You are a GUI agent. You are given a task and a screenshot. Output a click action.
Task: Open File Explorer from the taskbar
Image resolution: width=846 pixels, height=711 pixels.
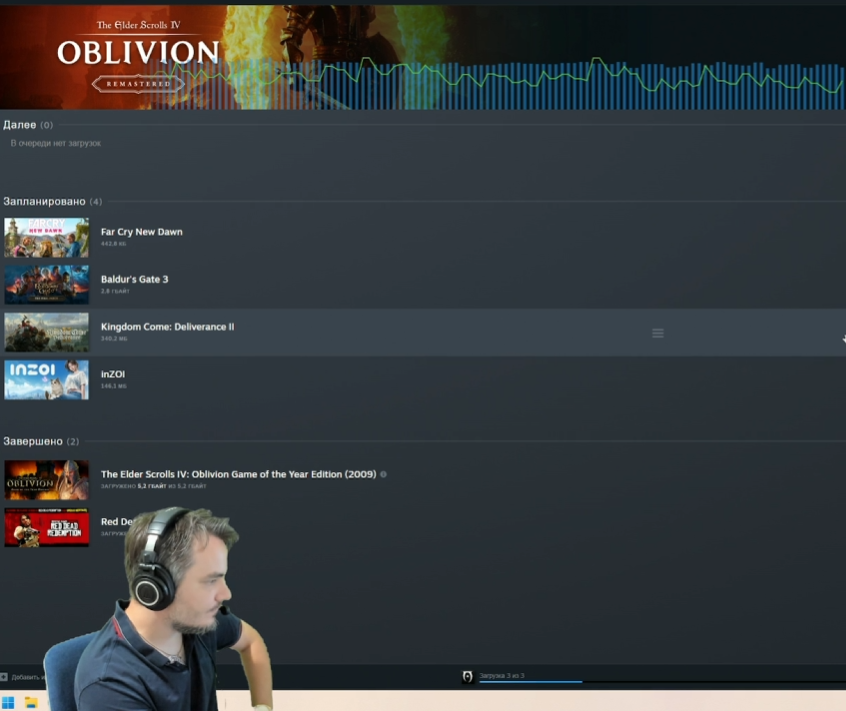coord(31,702)
